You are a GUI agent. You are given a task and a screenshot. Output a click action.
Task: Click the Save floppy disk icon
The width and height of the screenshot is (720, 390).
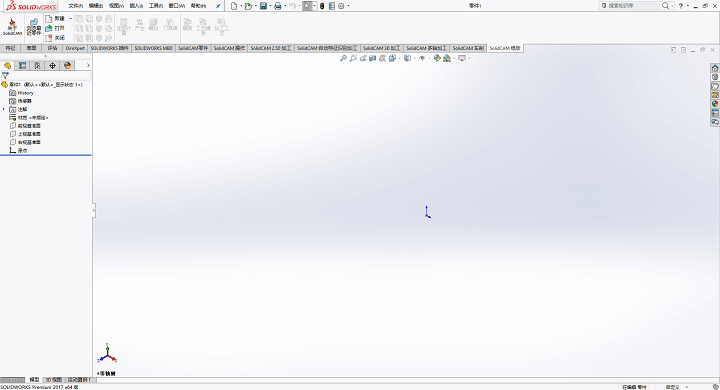pyautogui.click(x=263, y=6)
